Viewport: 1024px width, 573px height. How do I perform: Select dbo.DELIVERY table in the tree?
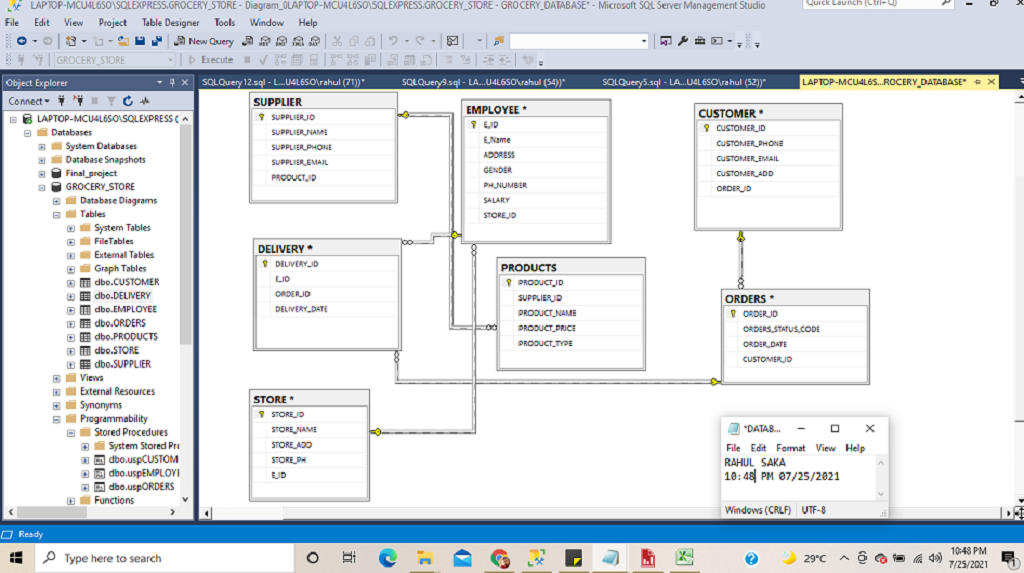tap(122, 296)
